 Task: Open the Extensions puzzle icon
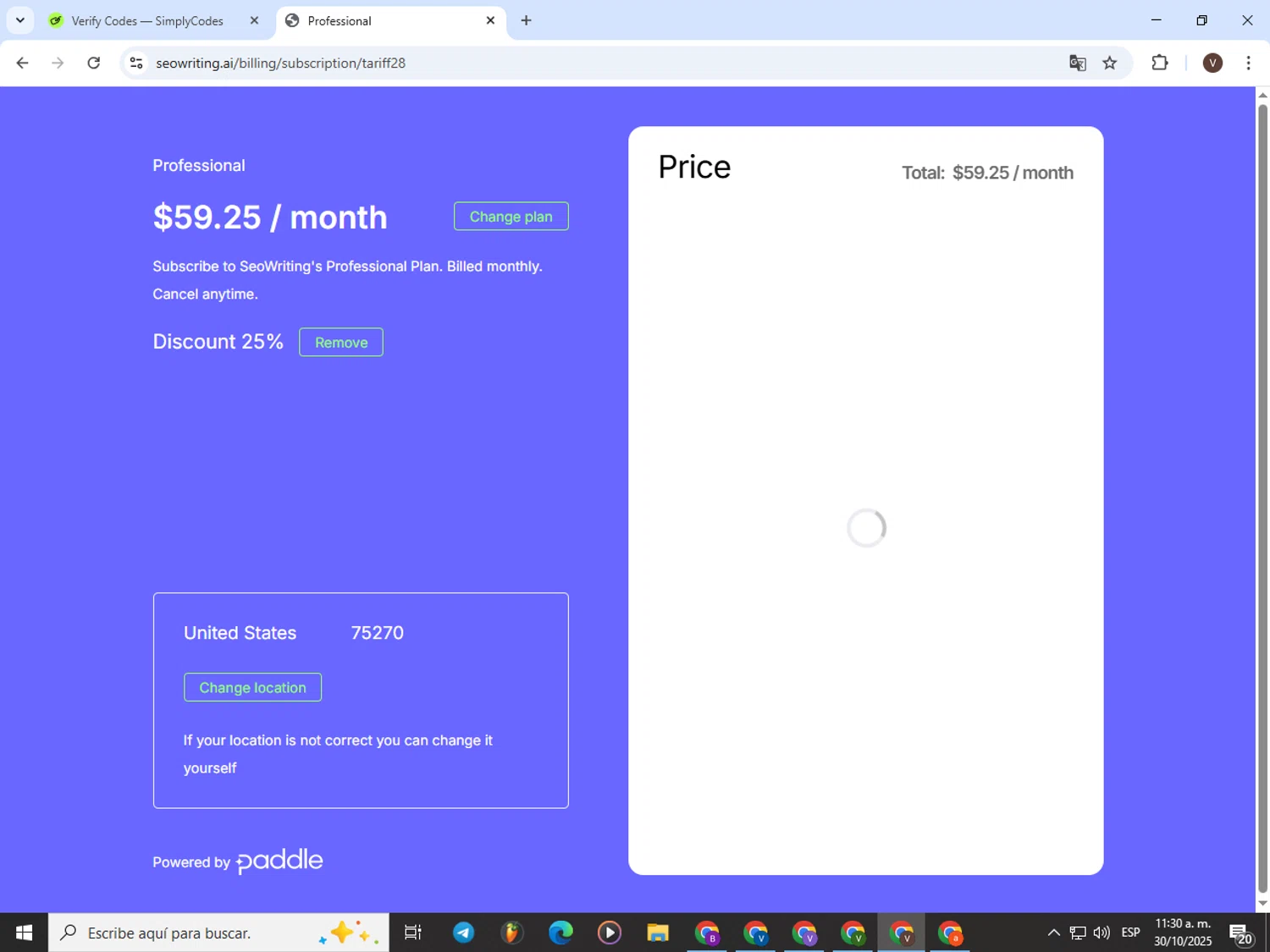[x=1160, y=63]
